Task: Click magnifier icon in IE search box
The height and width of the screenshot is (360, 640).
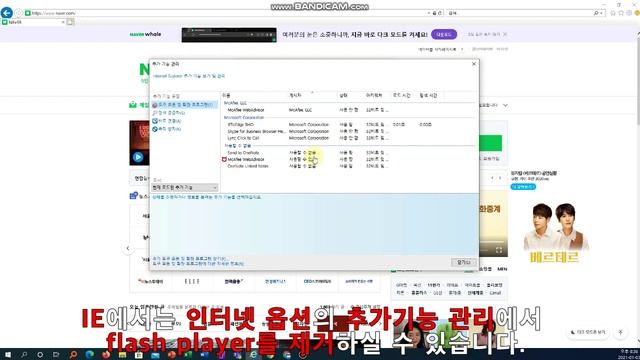Action: point(596,13)
